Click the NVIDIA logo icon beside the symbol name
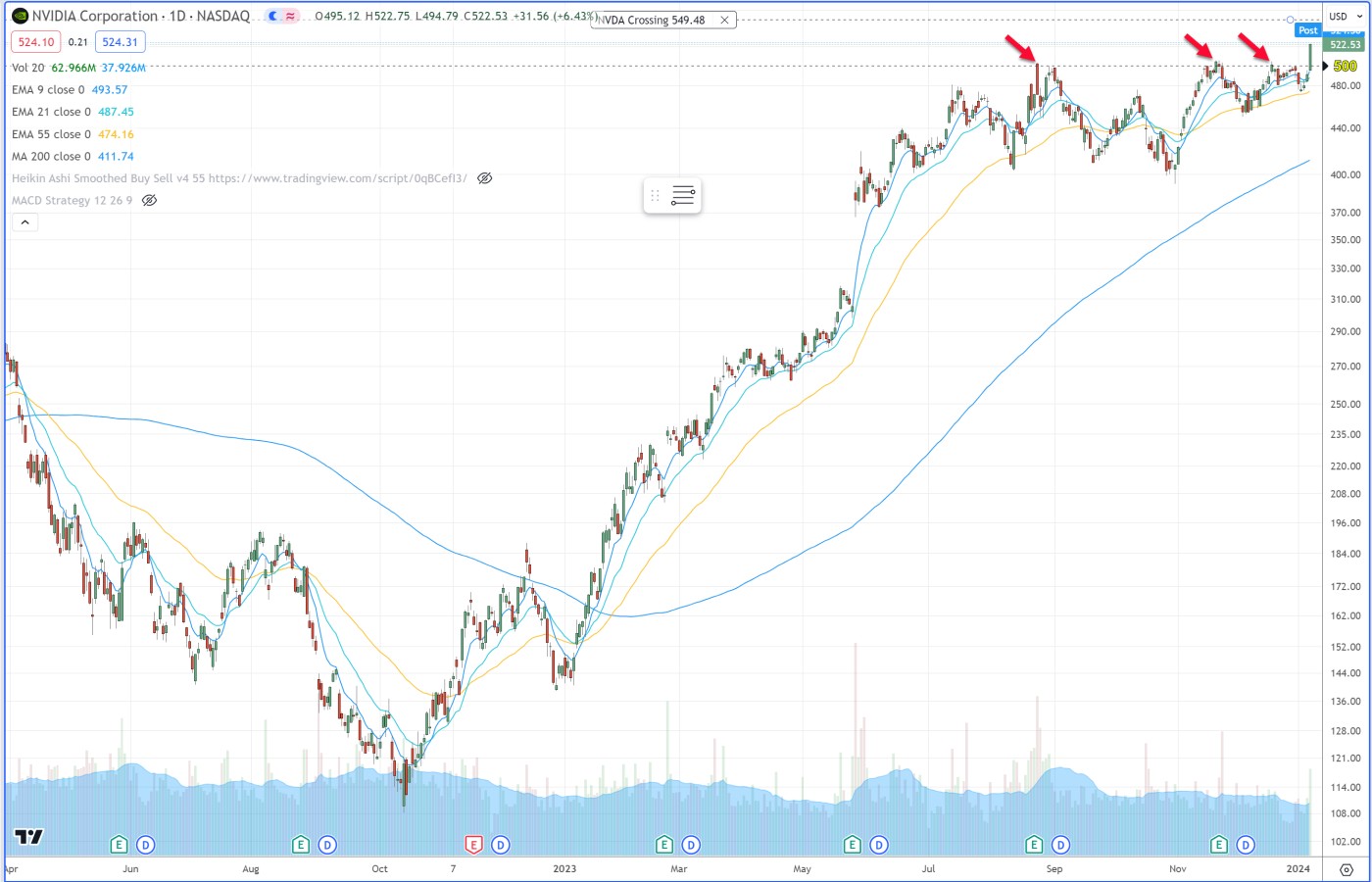Viewport: 1372px width, 882px height. point(20,16)
